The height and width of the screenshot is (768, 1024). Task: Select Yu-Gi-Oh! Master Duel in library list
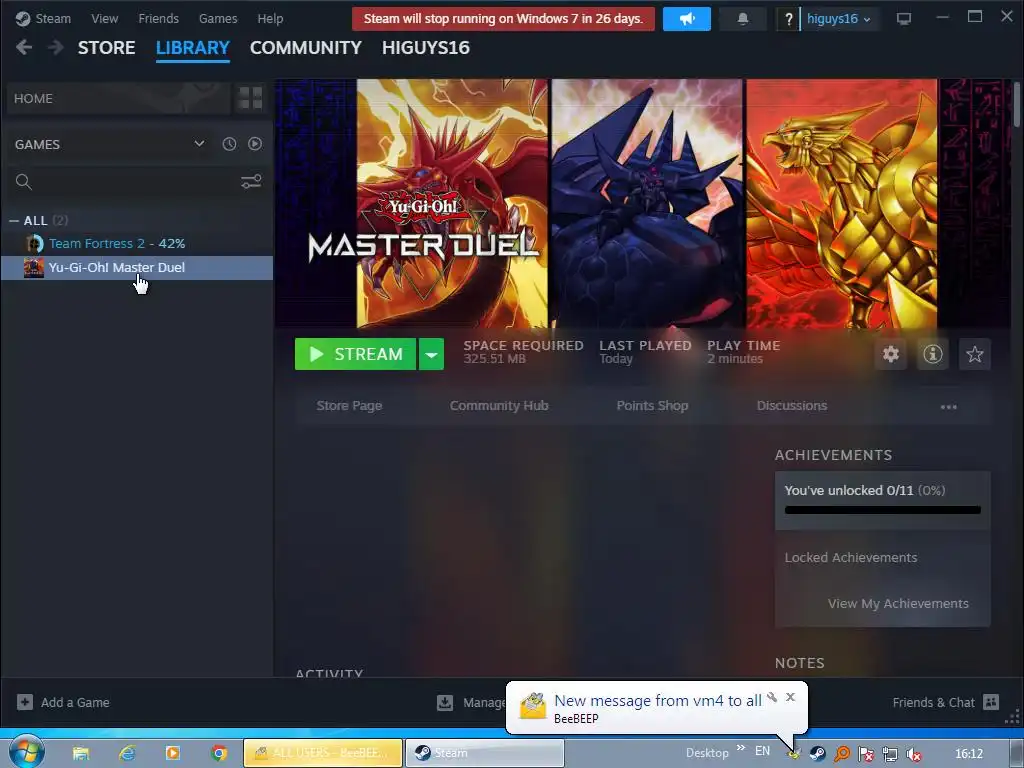(x=136, y=268)
